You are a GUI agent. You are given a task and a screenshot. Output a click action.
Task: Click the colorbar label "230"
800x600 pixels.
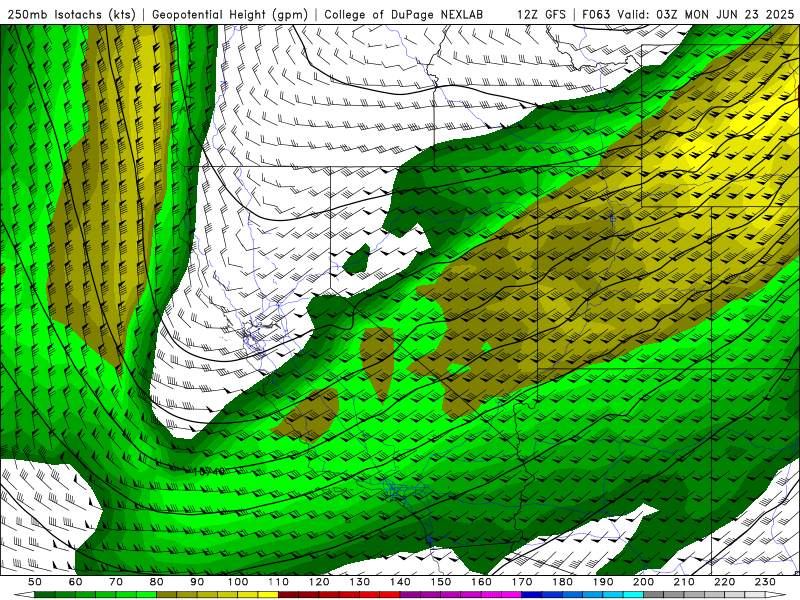click(x=765, y=582)
